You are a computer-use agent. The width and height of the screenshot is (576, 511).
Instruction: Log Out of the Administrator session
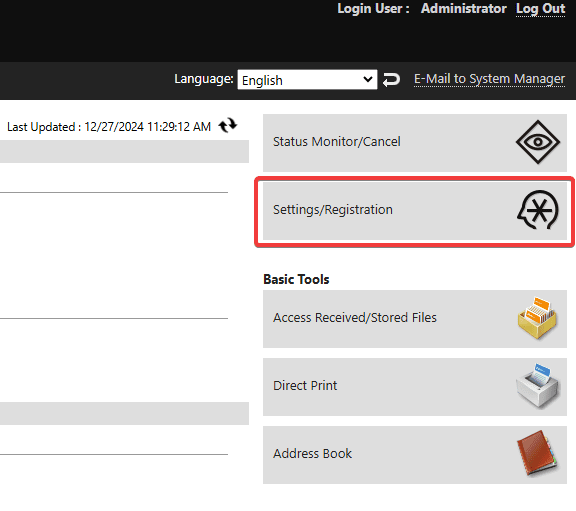click(540, 8)
